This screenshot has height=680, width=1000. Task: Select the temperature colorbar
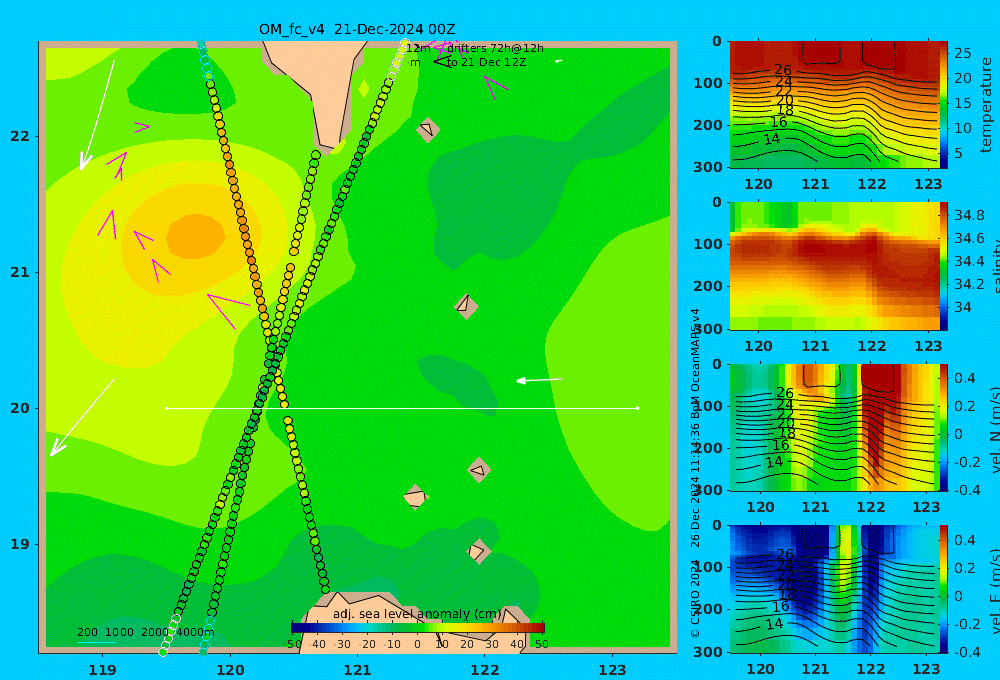[944, 105]
